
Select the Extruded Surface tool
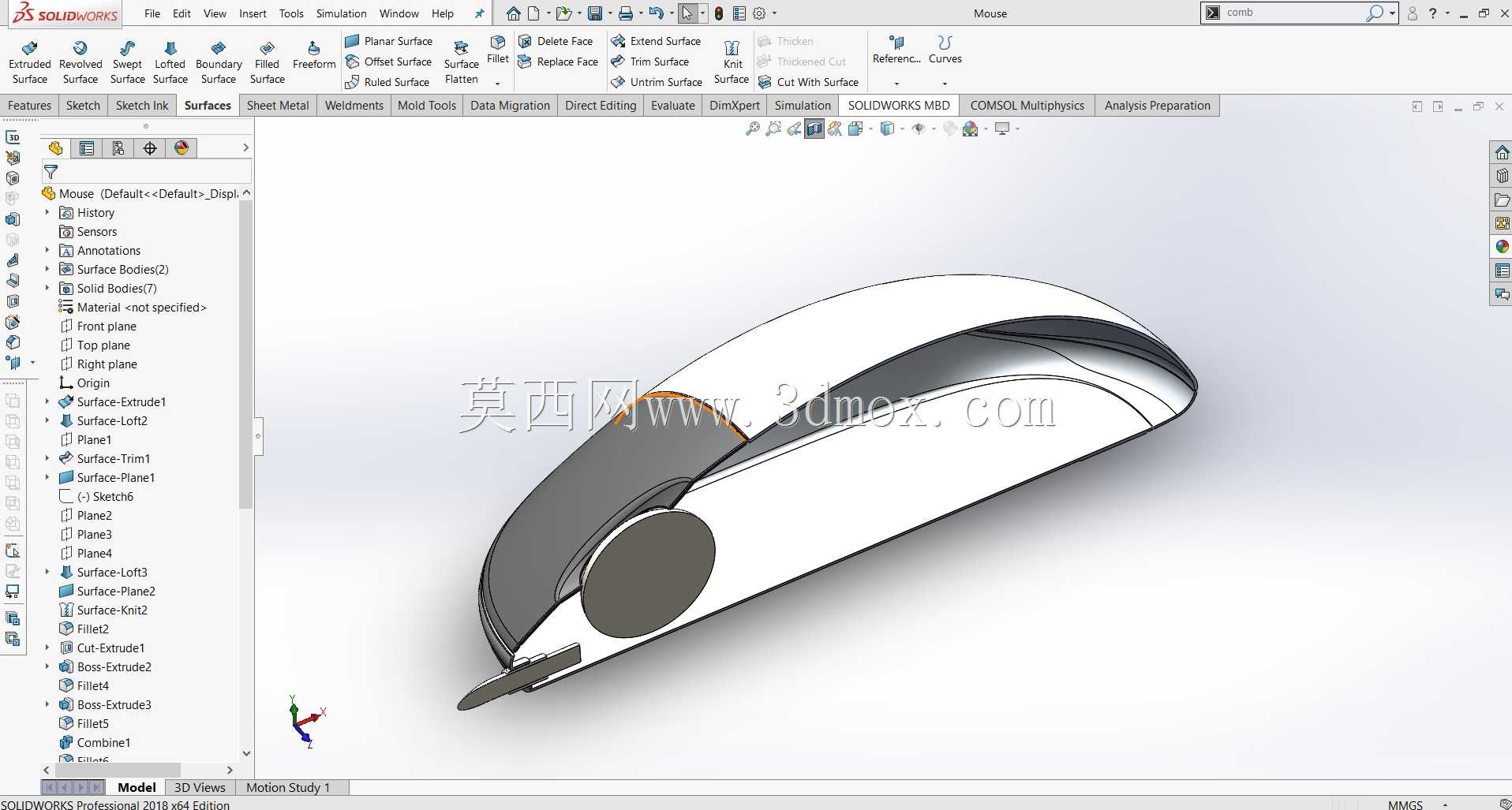point(30,62)
